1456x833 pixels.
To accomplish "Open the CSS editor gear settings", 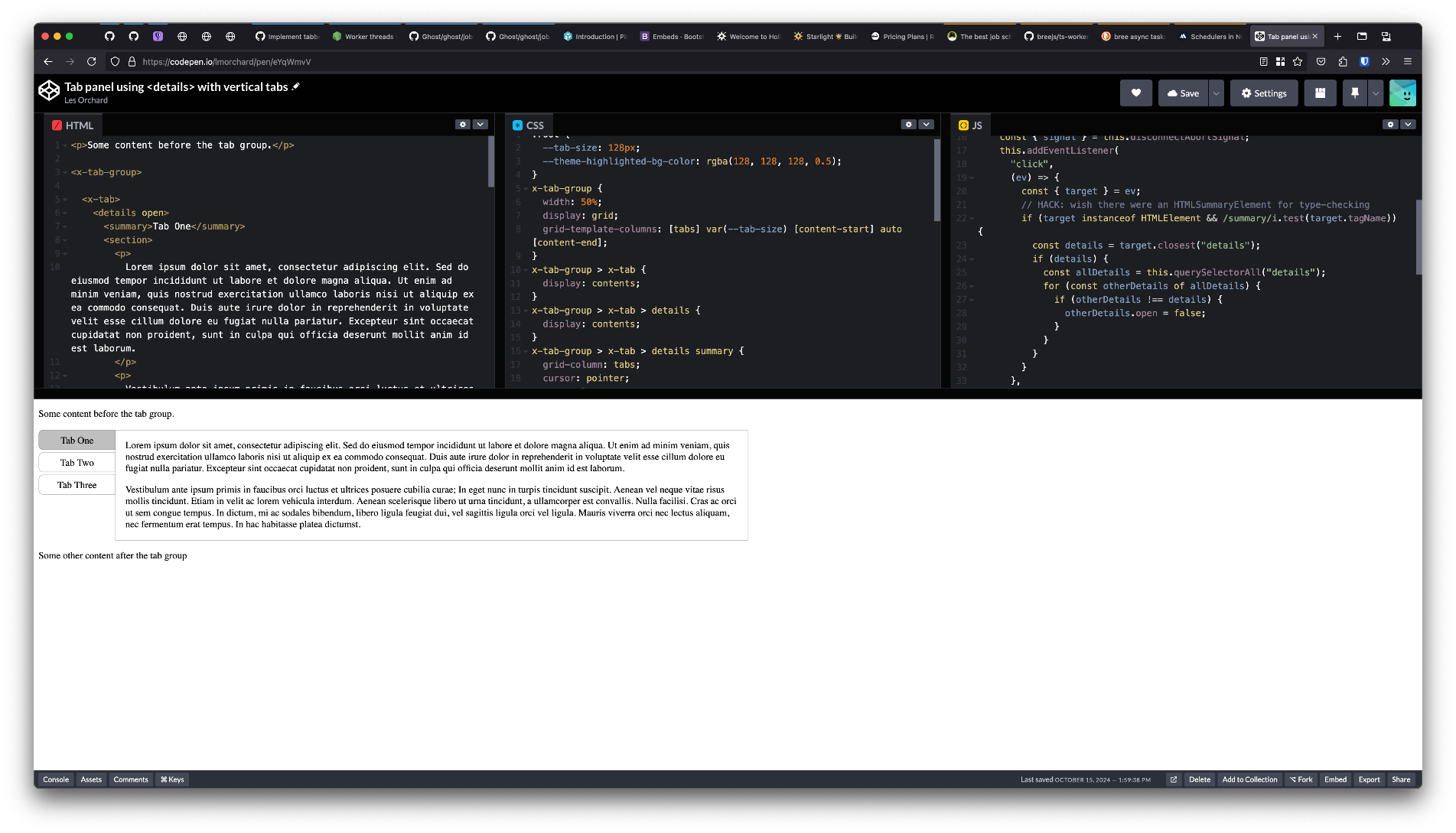I will [908, 125].
